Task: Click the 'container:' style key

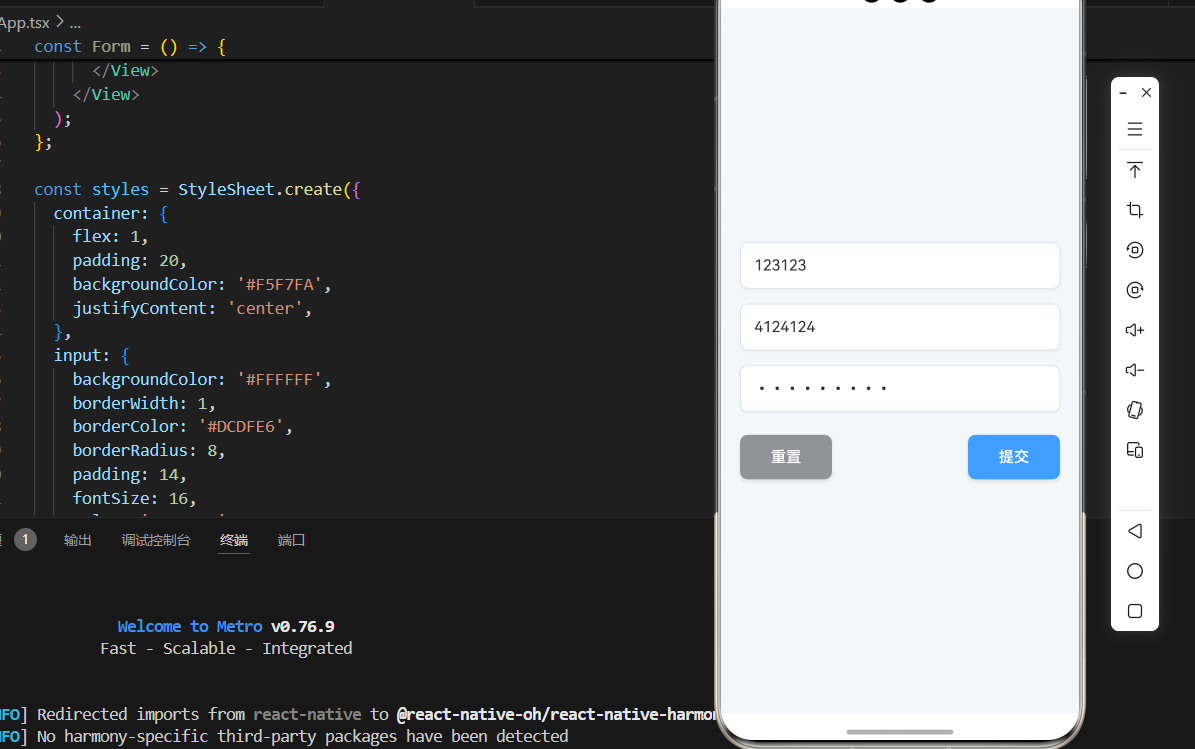Action: pyautogui.click(x=101, y=213)
